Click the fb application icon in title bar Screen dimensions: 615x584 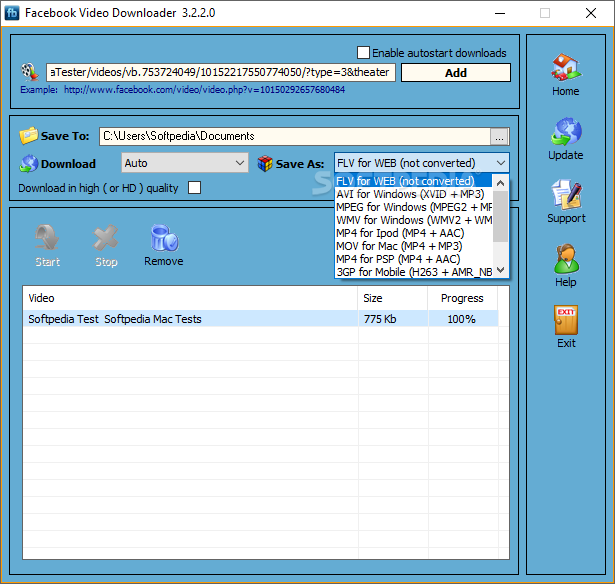click(x=11, y=13)
